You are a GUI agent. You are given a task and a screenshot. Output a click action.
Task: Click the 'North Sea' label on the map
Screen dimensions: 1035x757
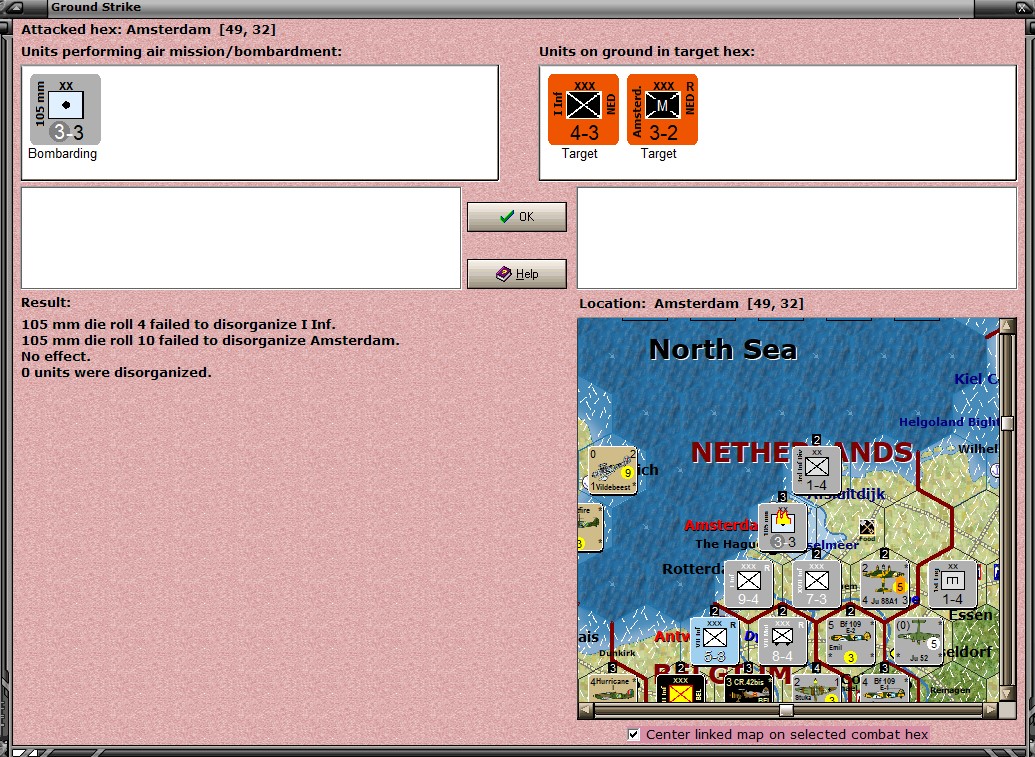723,349
